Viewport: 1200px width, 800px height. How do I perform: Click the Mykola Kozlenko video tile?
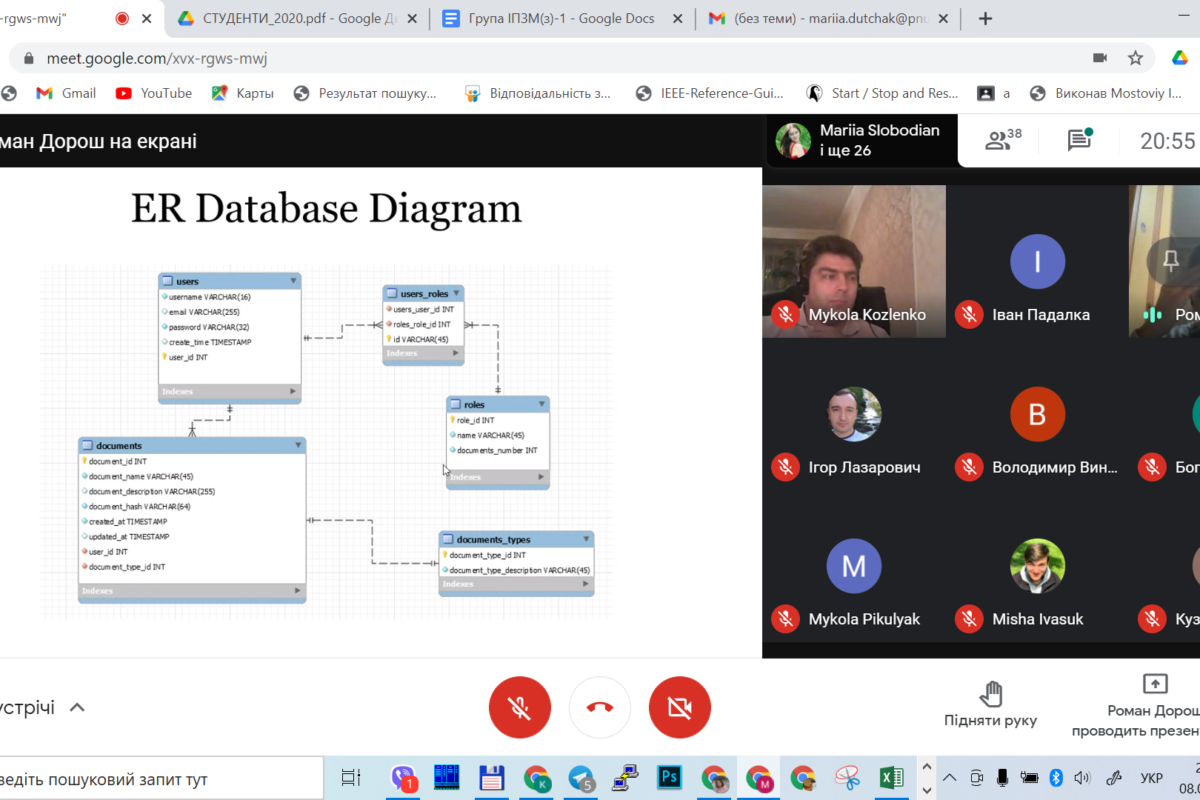point(853,261)
